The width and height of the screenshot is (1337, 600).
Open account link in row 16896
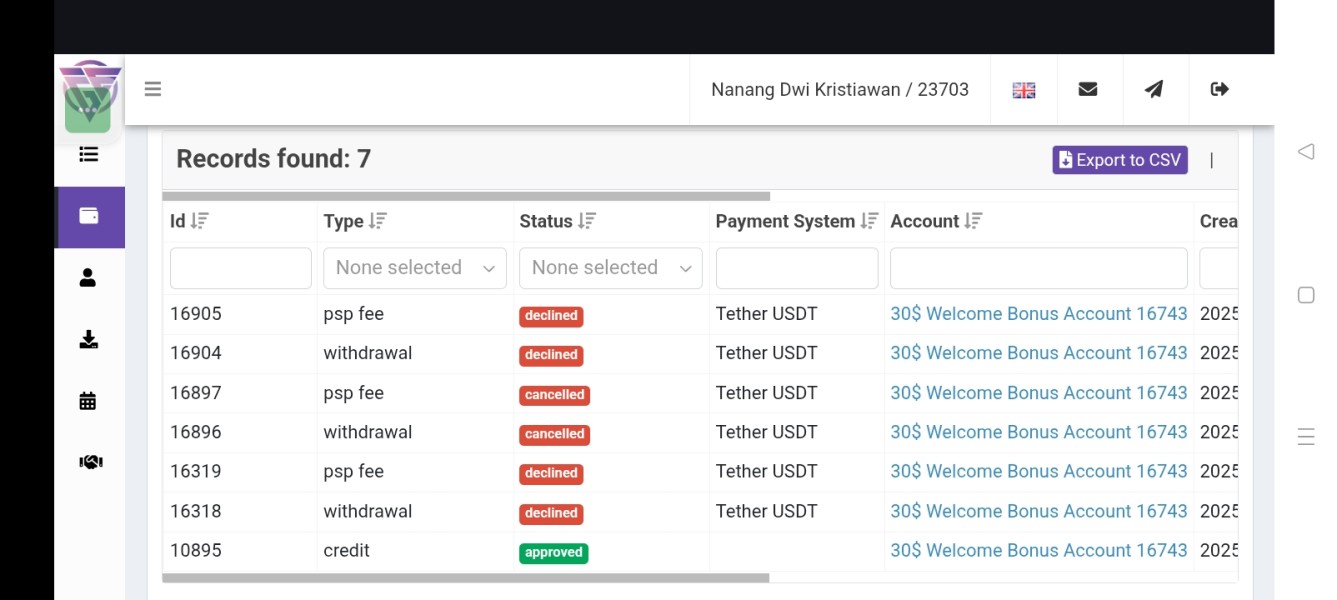click(1039, 432)
